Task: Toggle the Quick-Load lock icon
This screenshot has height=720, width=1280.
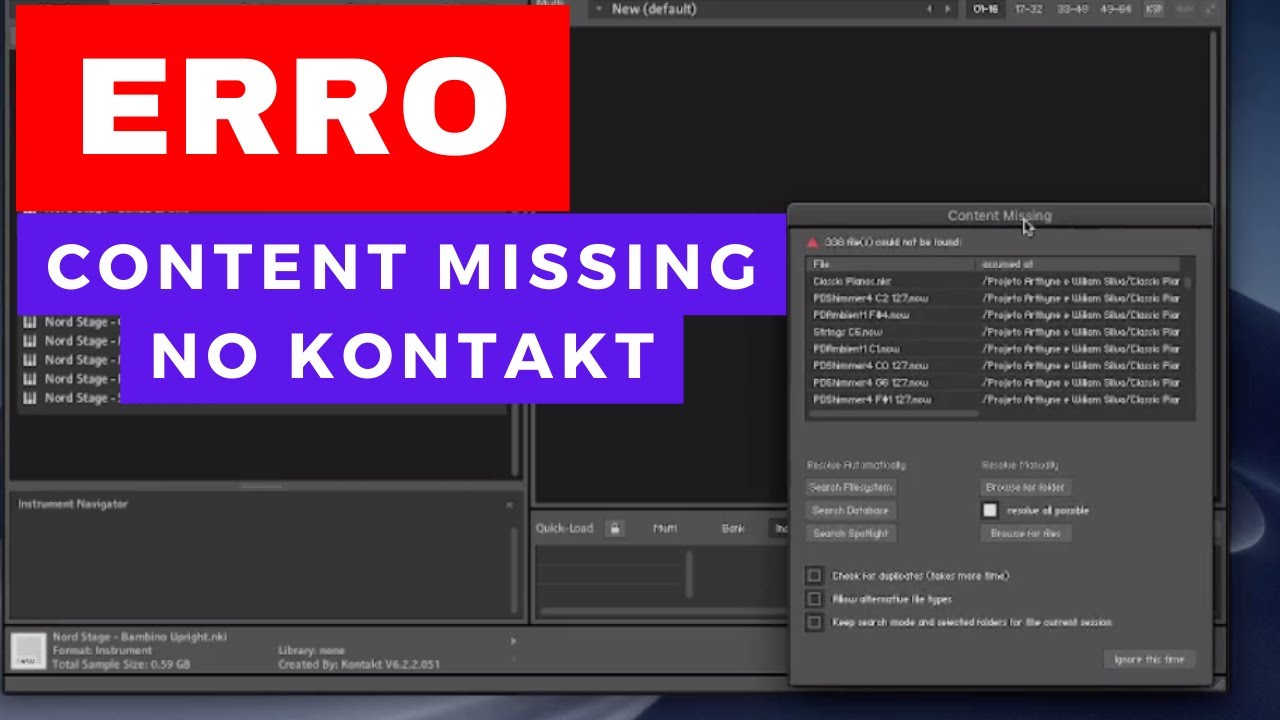Action: click(616, 528)
